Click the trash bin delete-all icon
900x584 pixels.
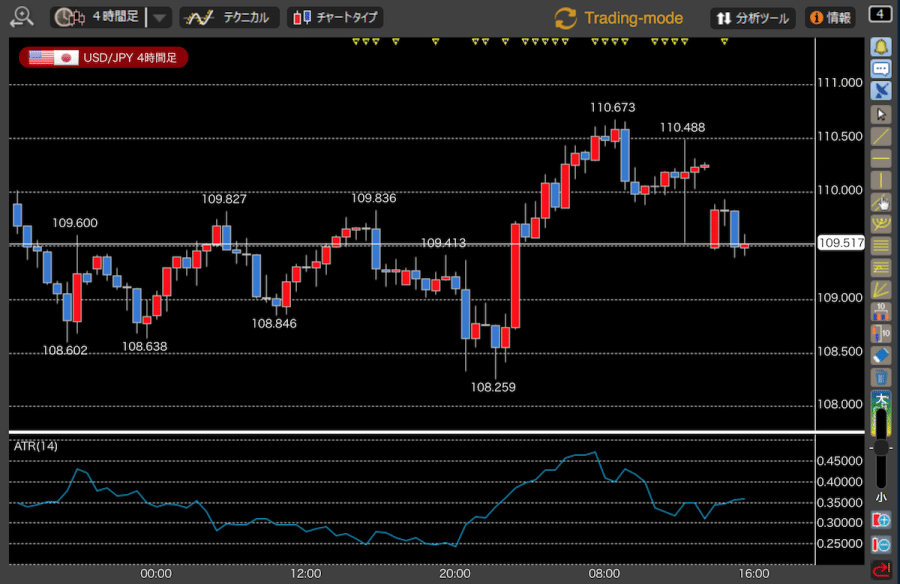(881, 377)
